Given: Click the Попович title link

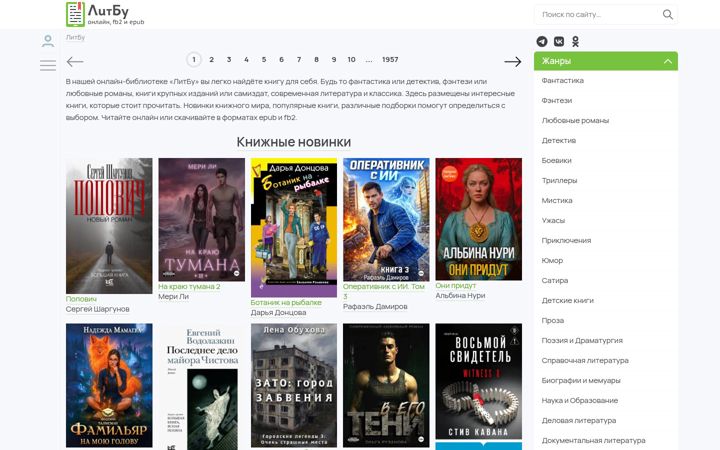Looking at the screenshot, I should pyautogui.click(x=81, y=299).
